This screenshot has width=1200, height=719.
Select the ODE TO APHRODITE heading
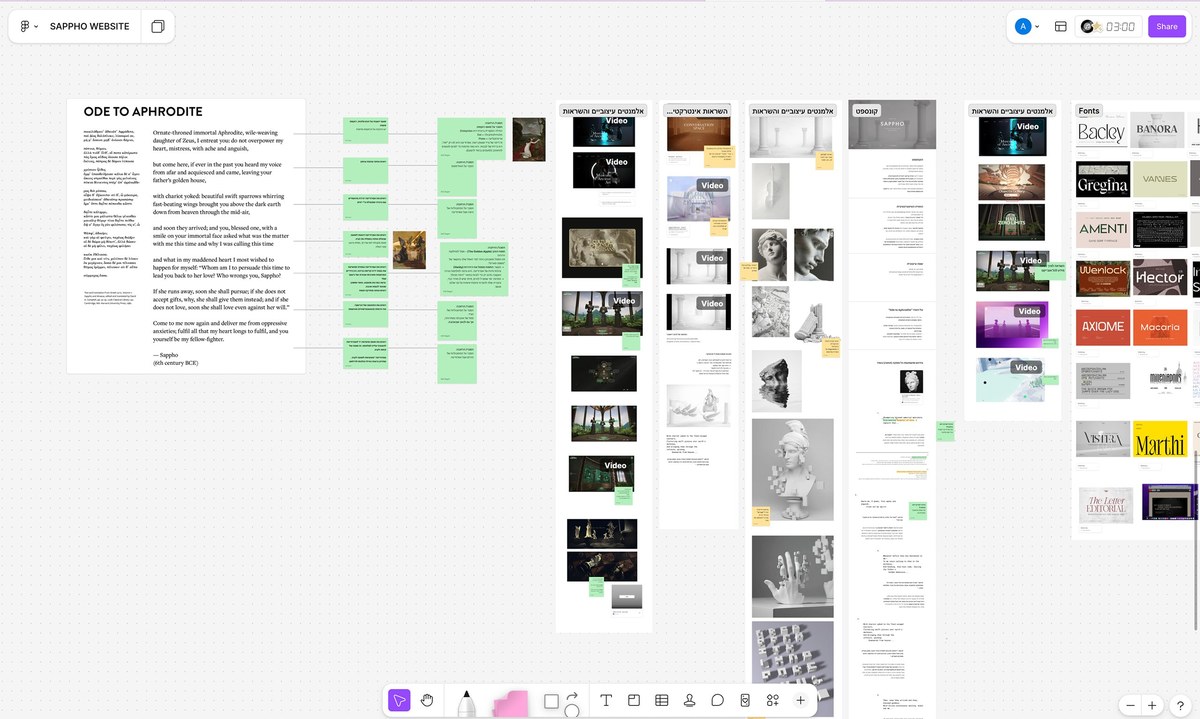(143, 112)
